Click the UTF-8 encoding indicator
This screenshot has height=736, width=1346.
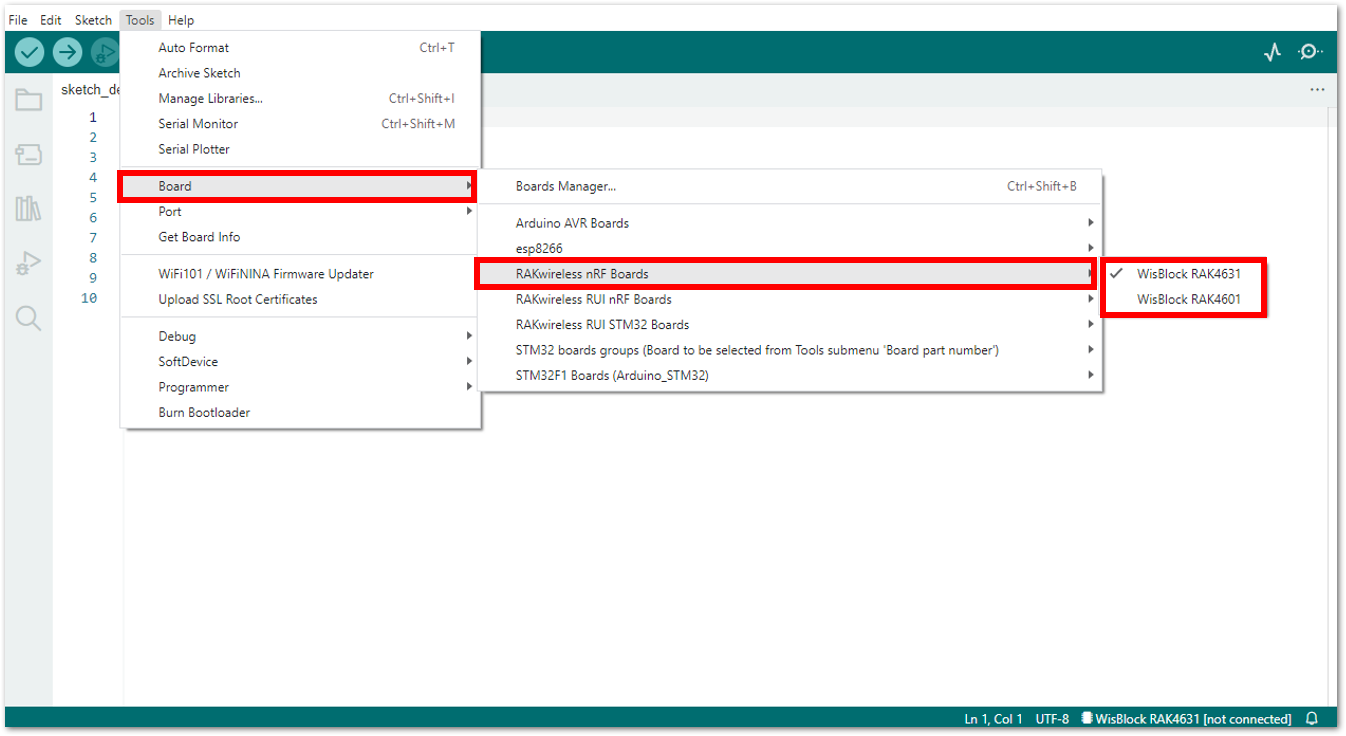[x=1052, y=719]
